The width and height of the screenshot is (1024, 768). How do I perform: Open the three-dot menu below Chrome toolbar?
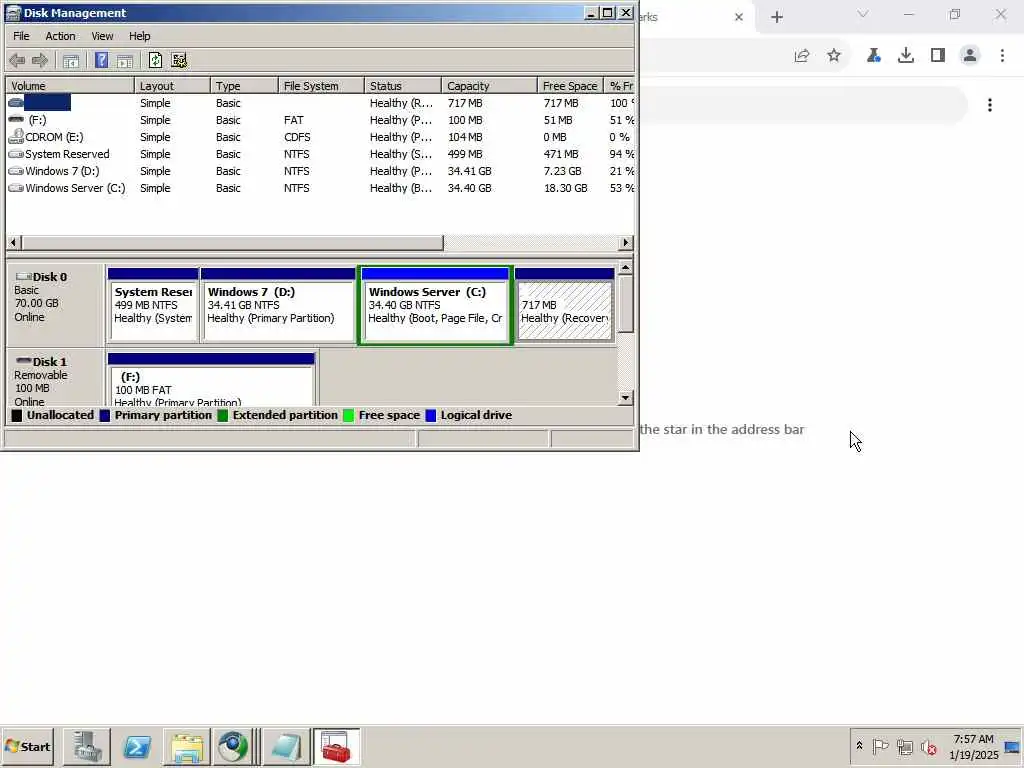(x=990, y=105)
